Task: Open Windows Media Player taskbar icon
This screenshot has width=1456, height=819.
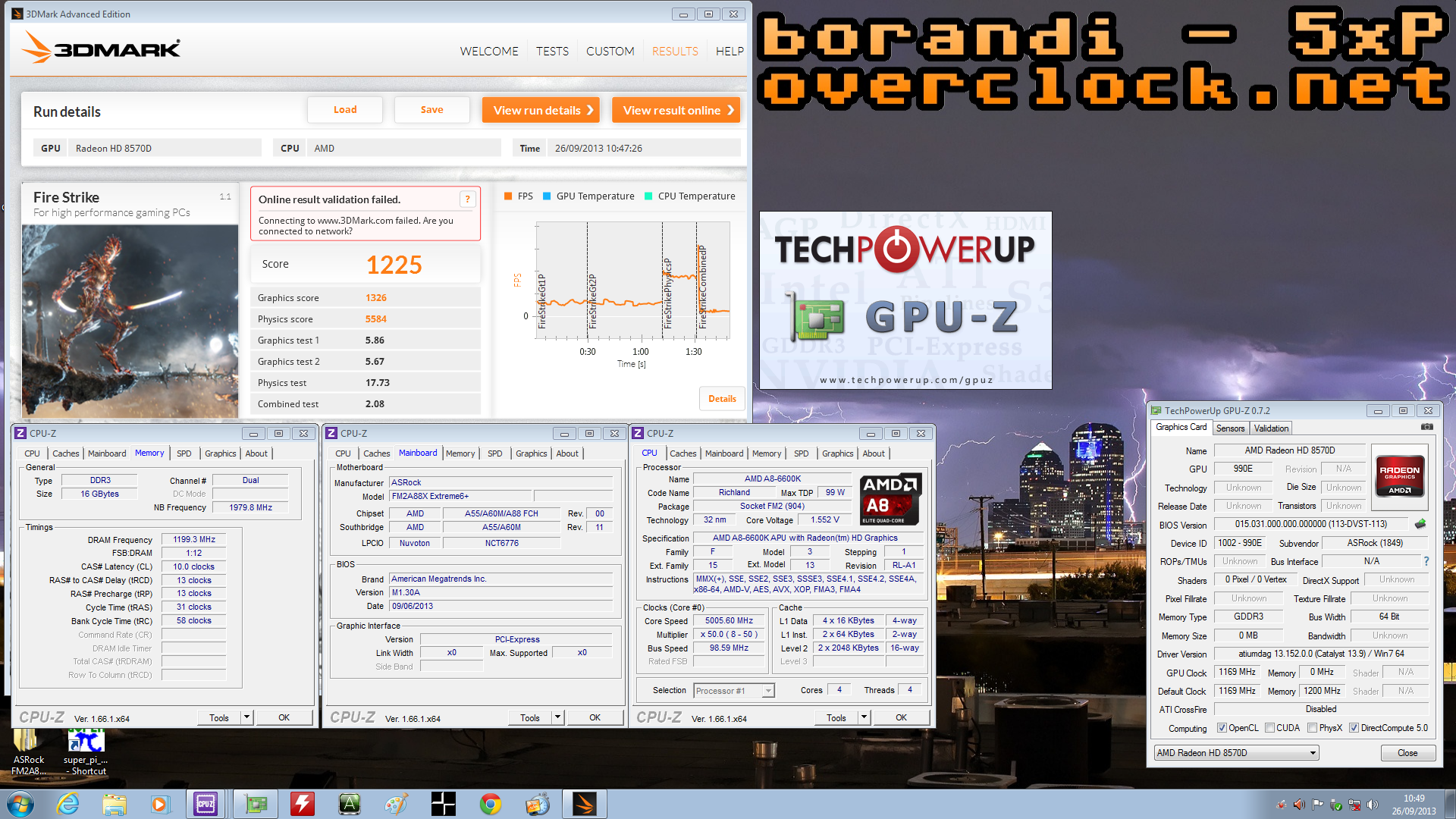Action: click(159, 804)
